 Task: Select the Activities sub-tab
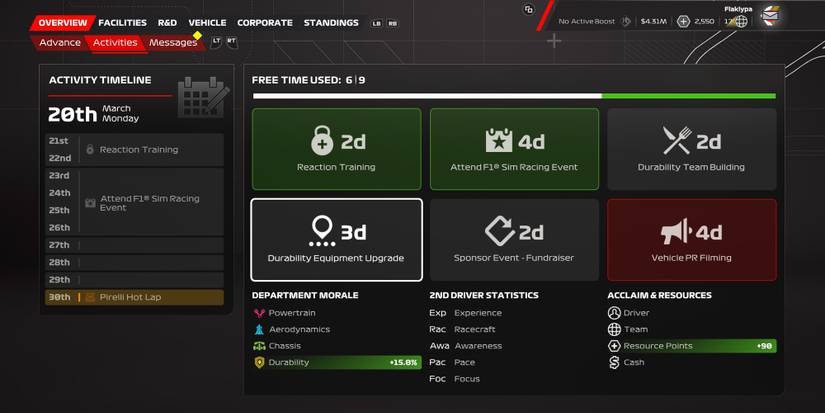point(115,43)
